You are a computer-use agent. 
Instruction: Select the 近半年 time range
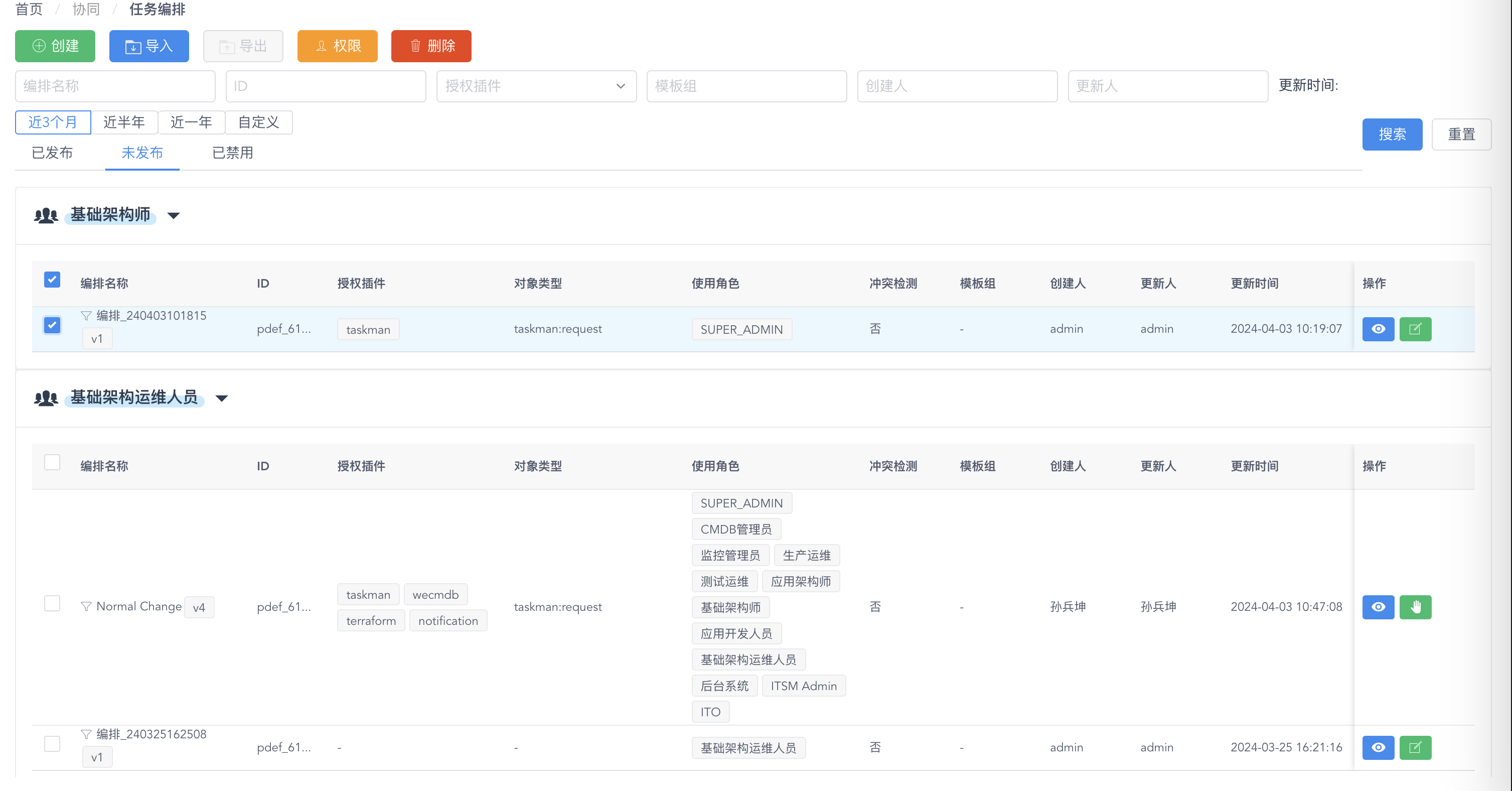point(124,122)
